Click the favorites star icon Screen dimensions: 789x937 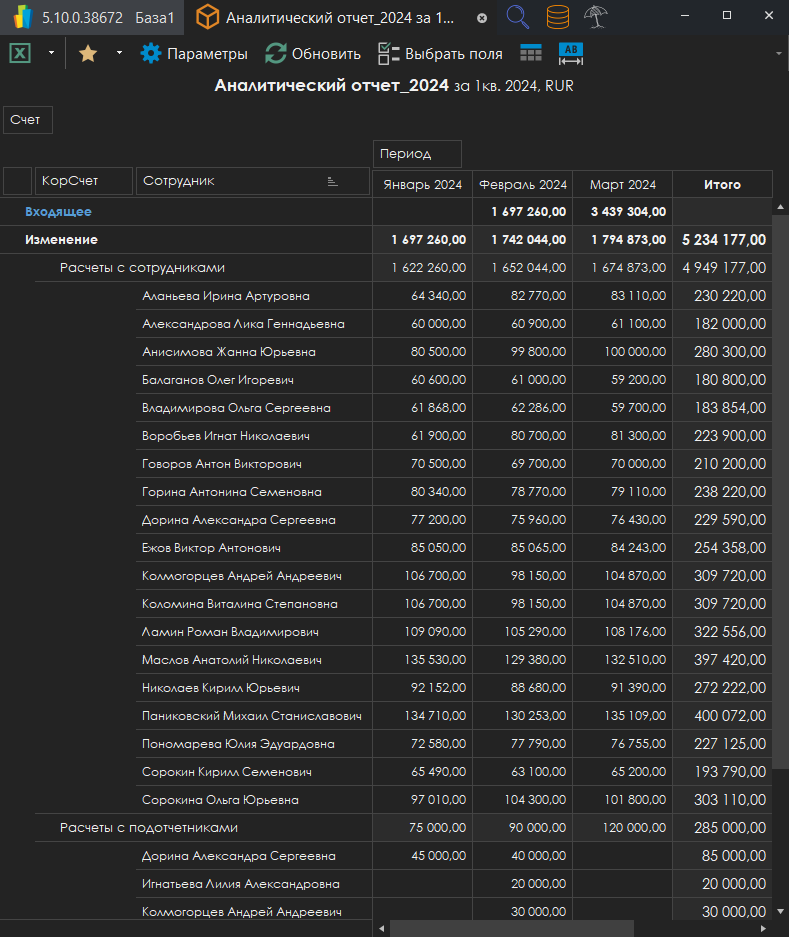(88, 54)
